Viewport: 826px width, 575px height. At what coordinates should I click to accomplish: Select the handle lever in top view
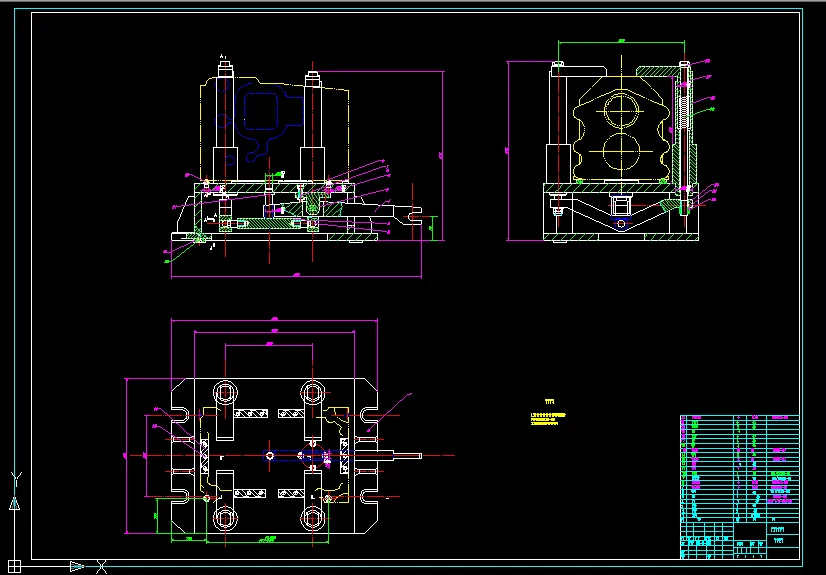[387, 455]
